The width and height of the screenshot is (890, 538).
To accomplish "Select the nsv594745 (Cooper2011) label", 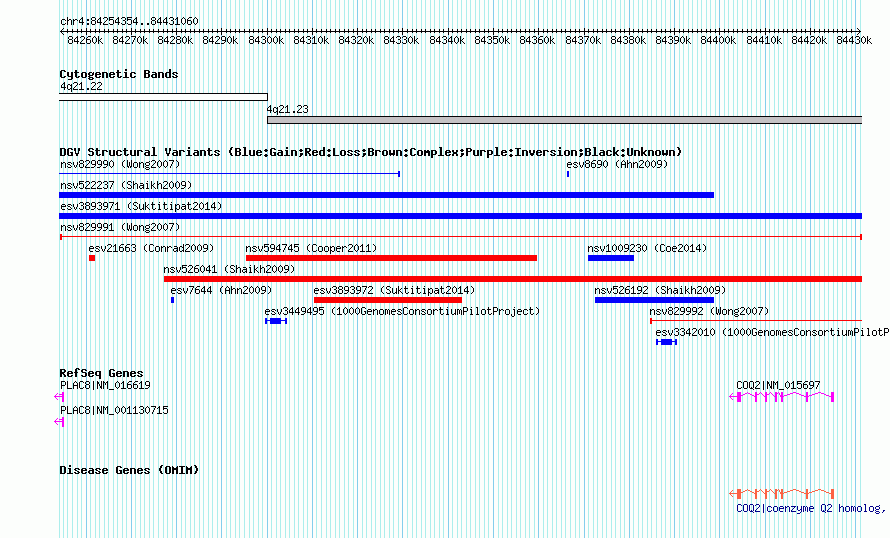I will tap(311, 249).
